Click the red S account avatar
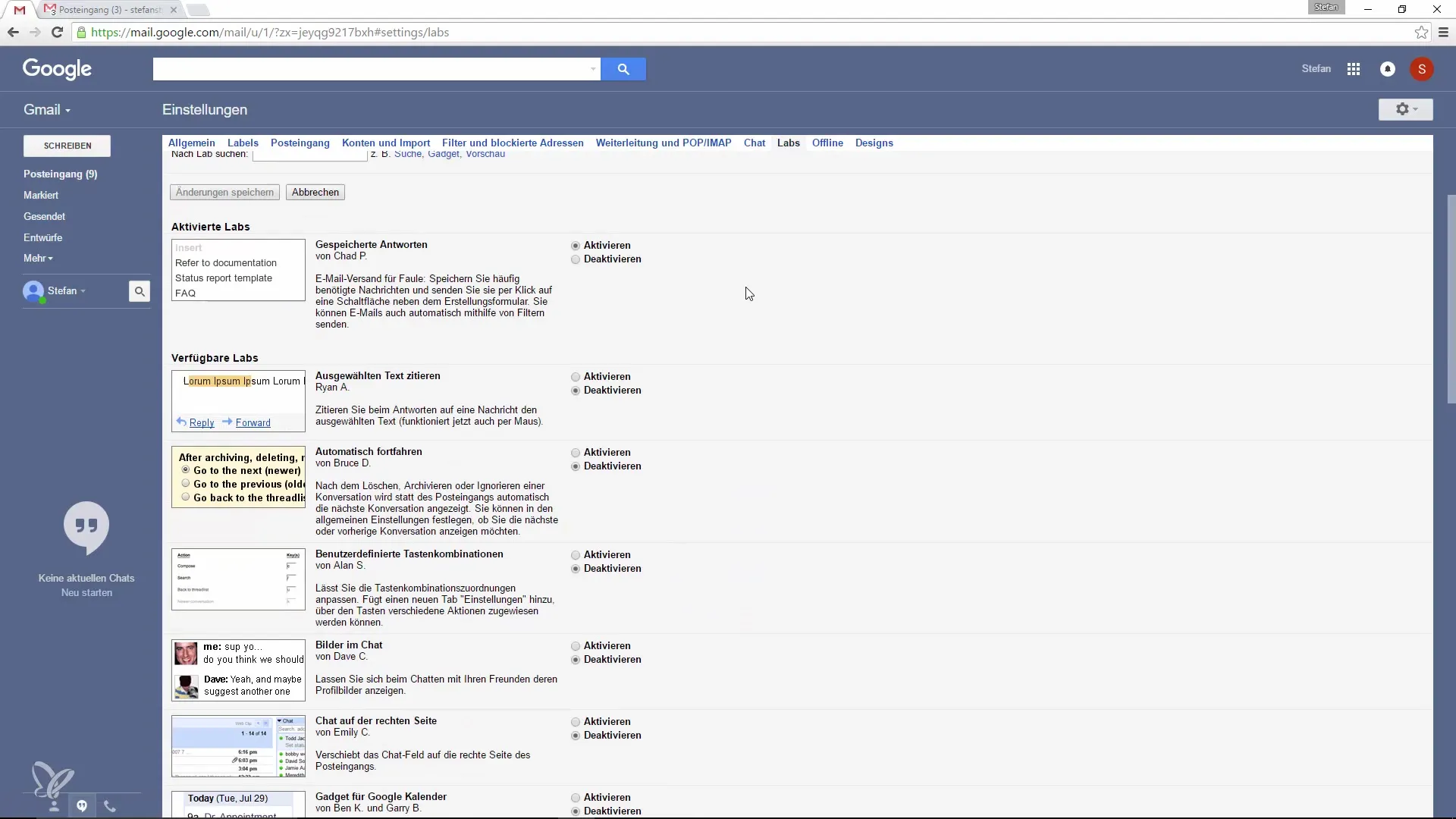Image resolution: width=1456 pixels, height=819 pixels. (x=1421, y=69)
